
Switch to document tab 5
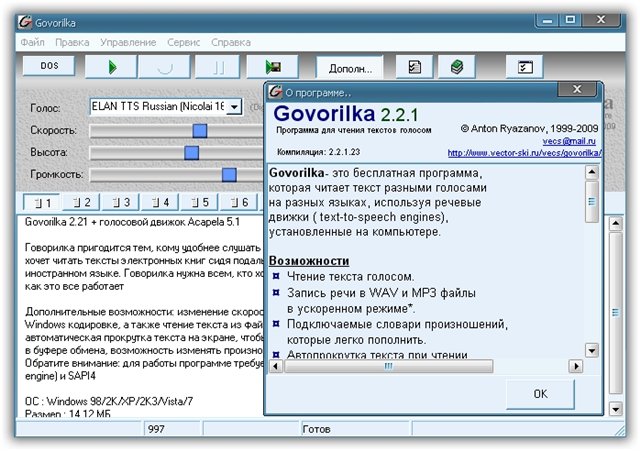coord(200,202)
